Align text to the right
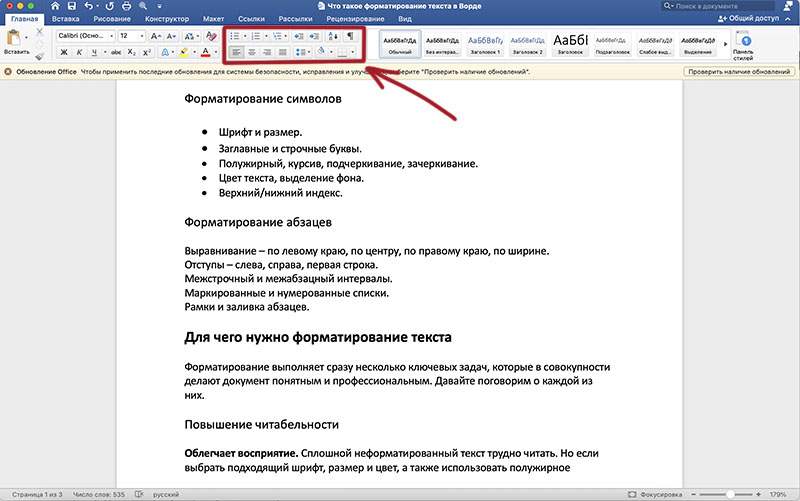Screen dimensions: 800x501 click(267, 52)
